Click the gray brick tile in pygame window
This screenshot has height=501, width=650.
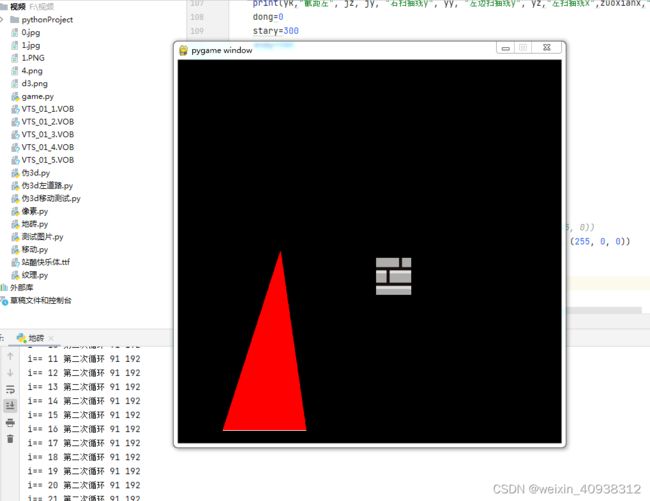(x=393, y=276)
